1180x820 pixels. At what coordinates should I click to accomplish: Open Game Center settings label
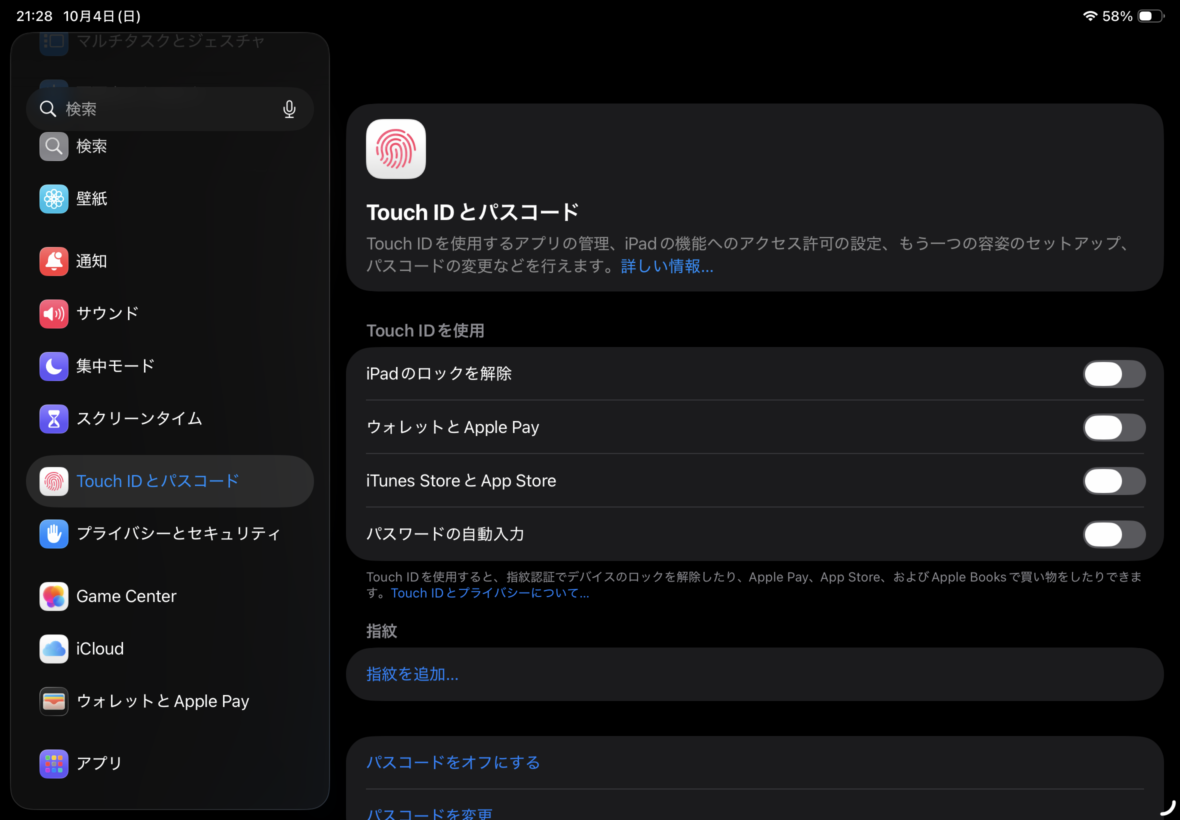pyautogui.click(x=126, y=597)
